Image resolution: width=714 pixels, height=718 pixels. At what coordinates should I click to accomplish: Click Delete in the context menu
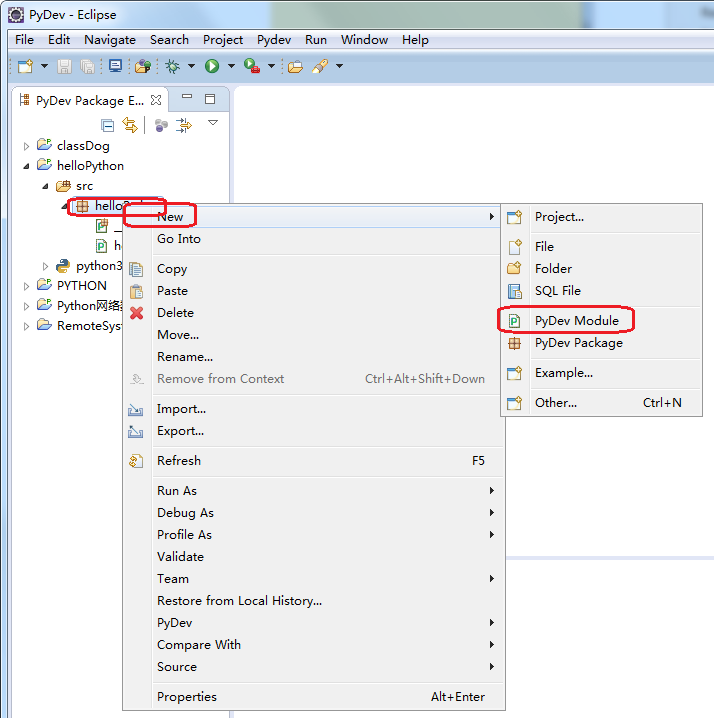tap(314, 313)
